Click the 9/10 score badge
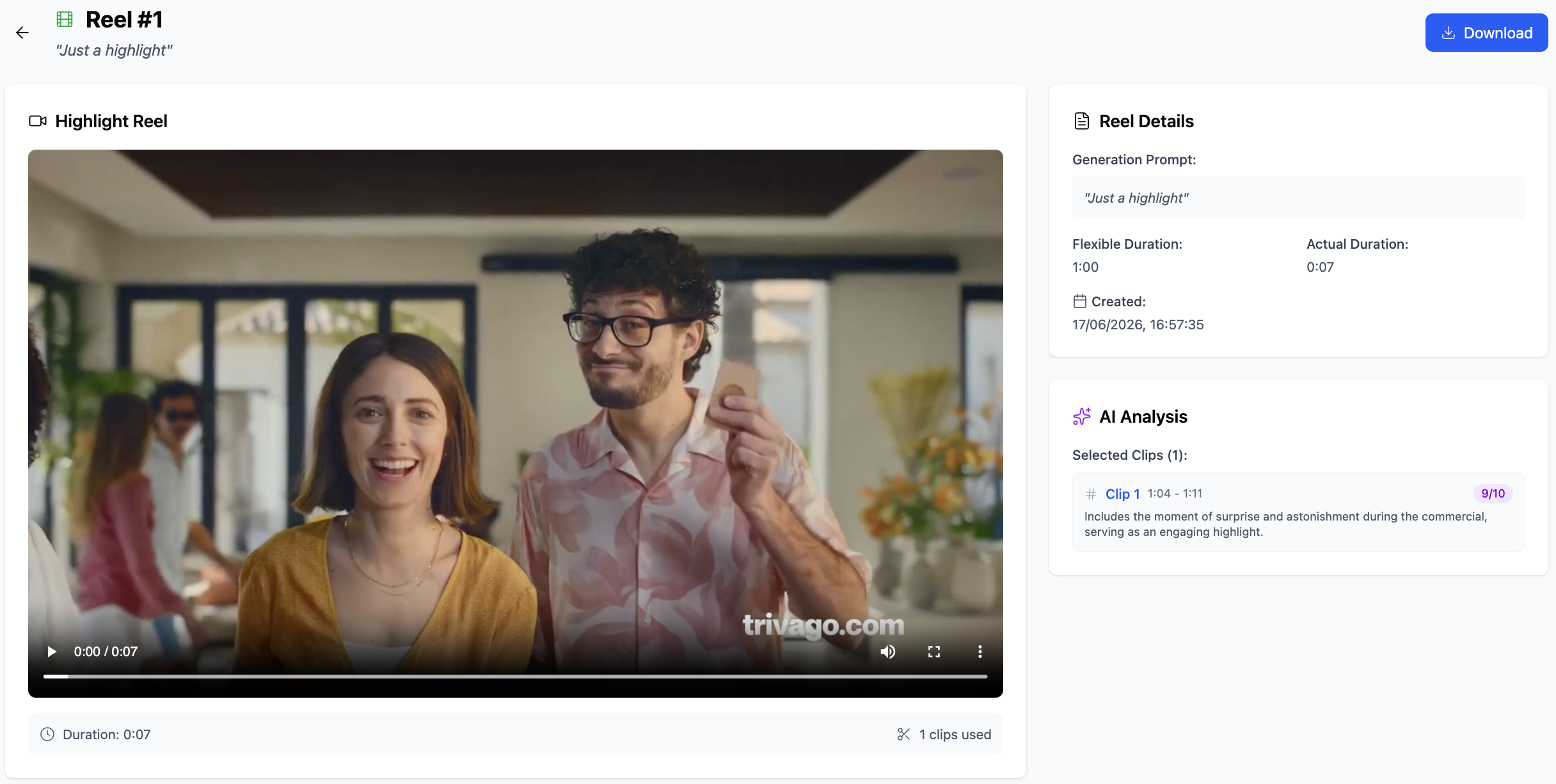The image size is (1556, 784). (1493, 494)
